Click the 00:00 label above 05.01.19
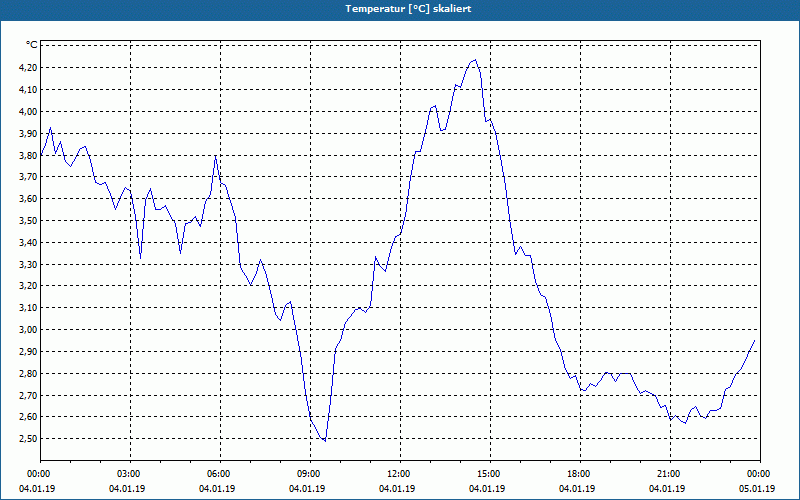The height and width of the screenshot is (500, 800). (757, 474)
